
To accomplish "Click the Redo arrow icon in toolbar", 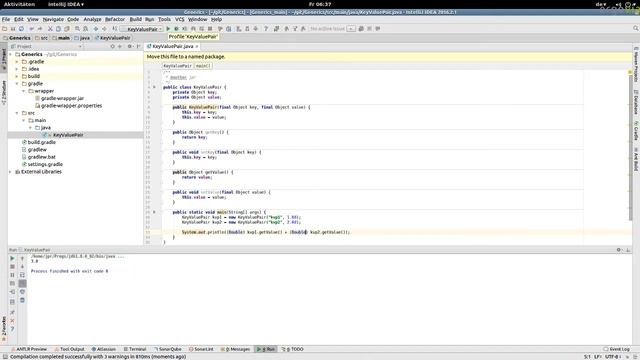I will 40,29.
